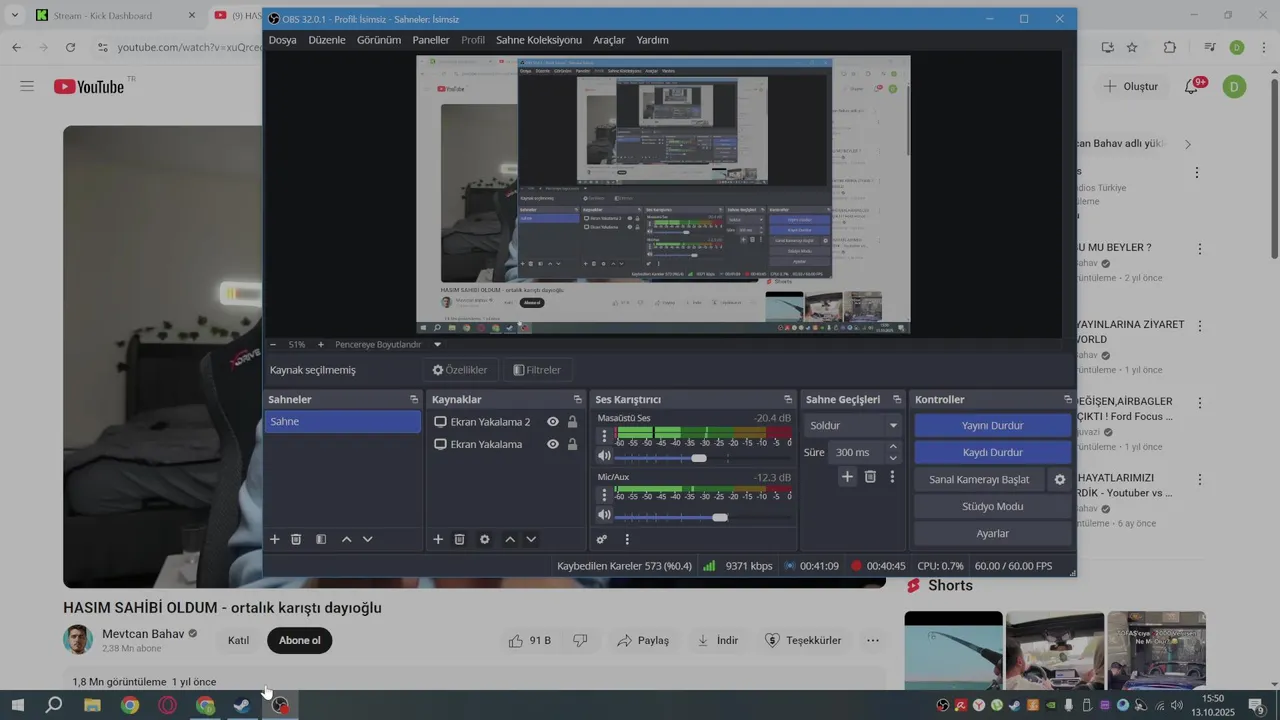Add a new scene with plus icon
Viewport: 1280px width, 720px height.
[275, 539]
